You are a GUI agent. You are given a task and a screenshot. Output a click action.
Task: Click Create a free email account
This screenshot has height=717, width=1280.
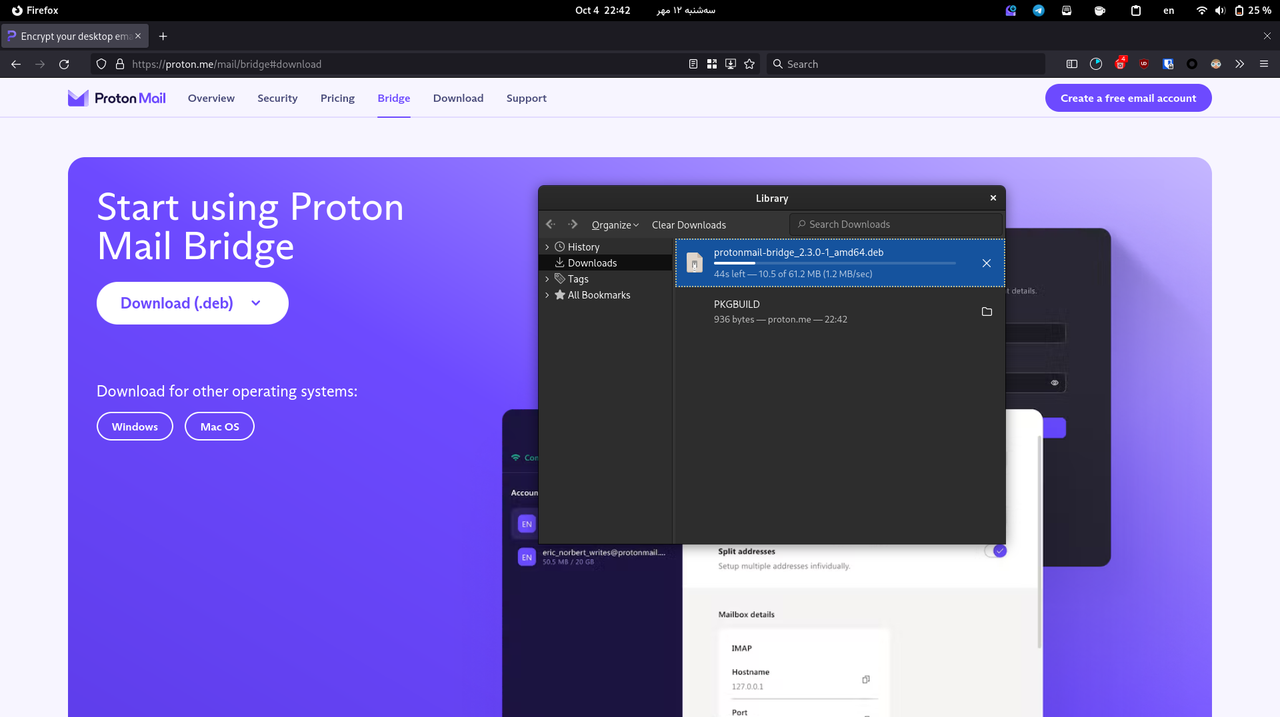pyautogui.click(x=1128, y=98)
